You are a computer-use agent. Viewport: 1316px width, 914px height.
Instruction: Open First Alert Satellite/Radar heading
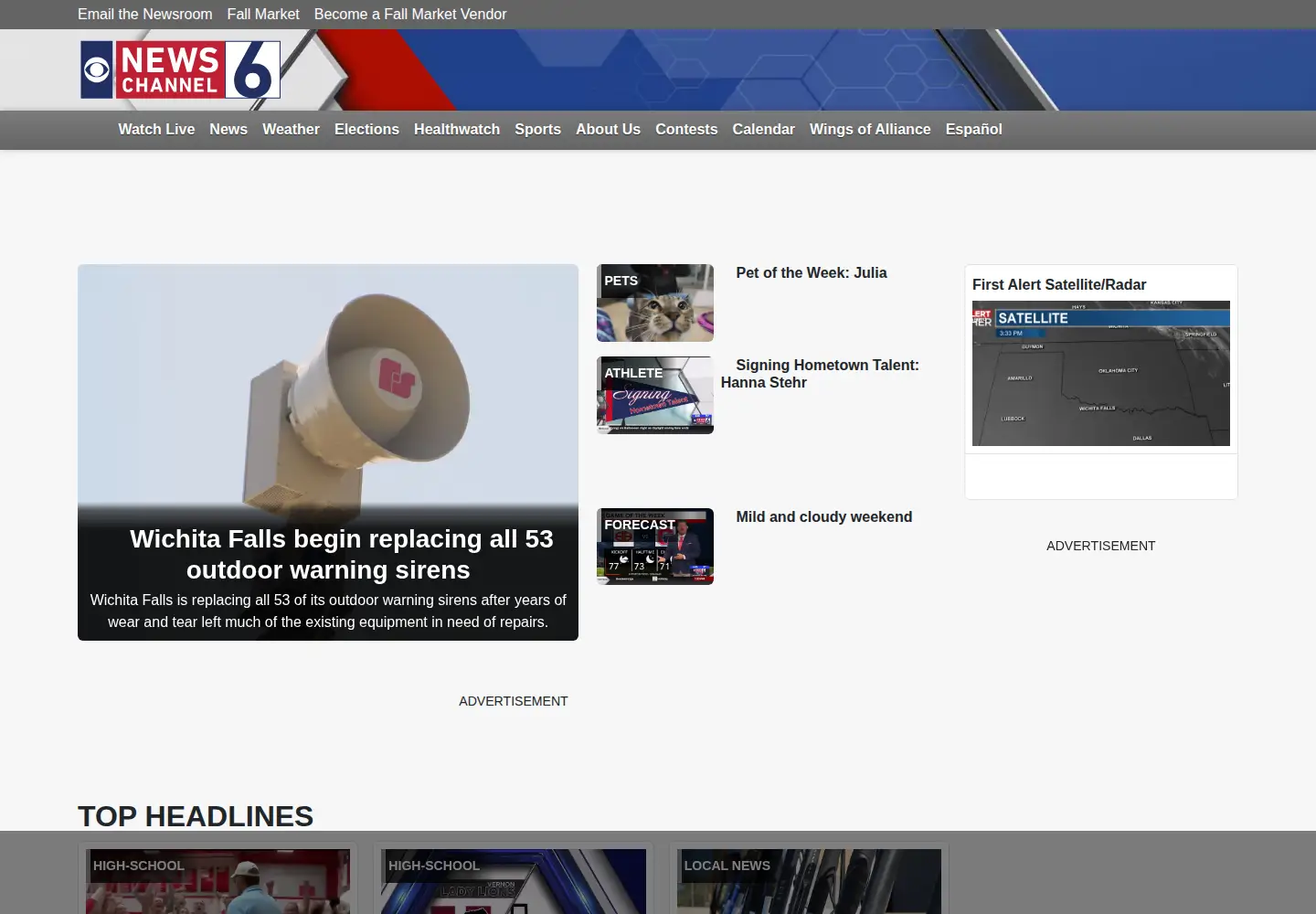pos(1059,285)
